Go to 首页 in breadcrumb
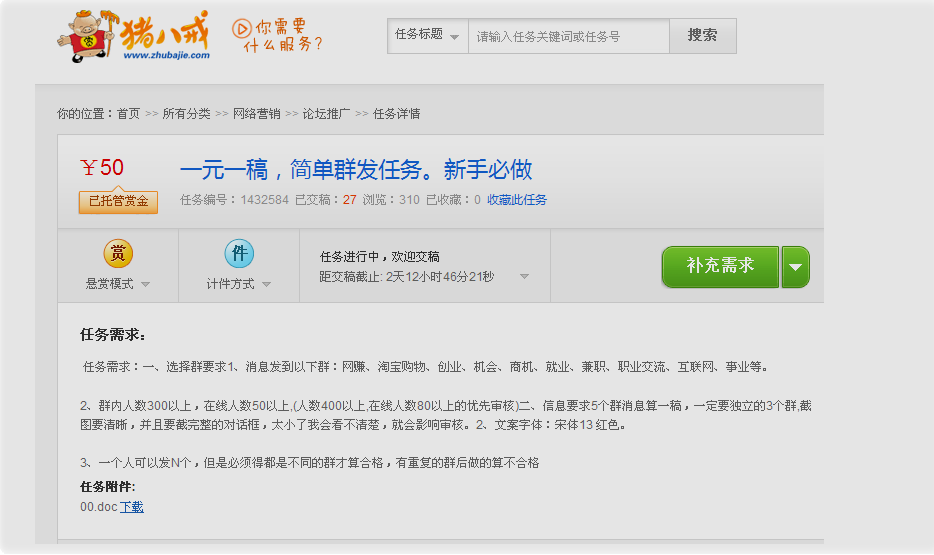The height and width of the screenshot is (555, 934). 128,114
